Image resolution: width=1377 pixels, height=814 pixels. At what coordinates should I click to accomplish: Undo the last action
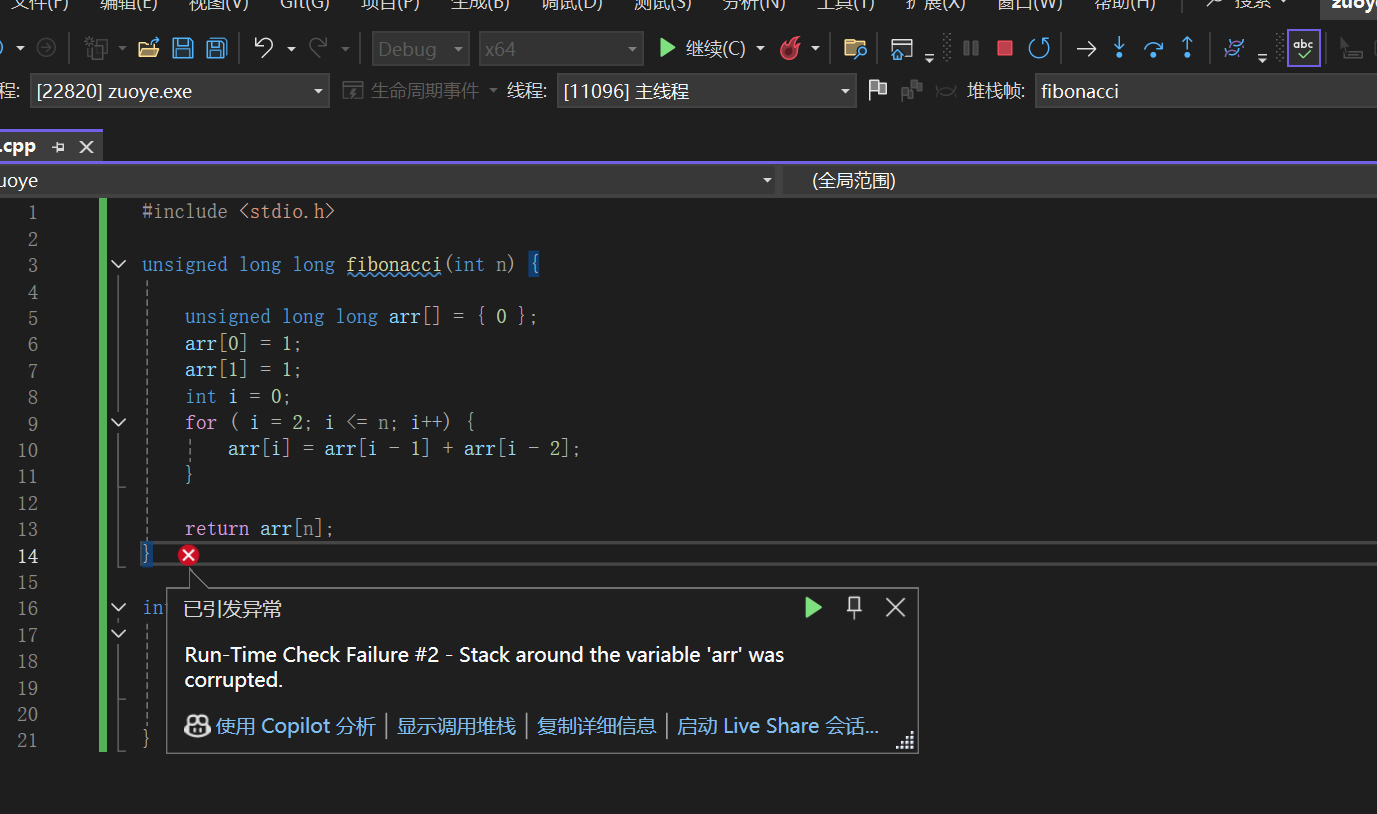pos(263,48)
